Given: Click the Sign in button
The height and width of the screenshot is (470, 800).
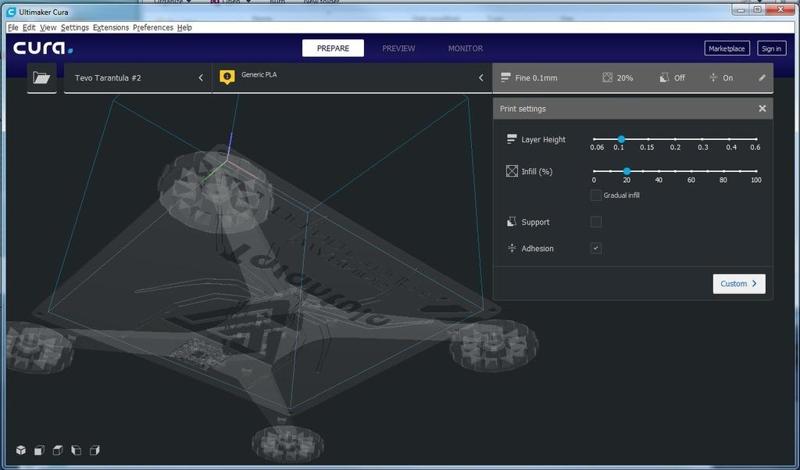Looking at the screenshot, I should (x=771, y=48).
